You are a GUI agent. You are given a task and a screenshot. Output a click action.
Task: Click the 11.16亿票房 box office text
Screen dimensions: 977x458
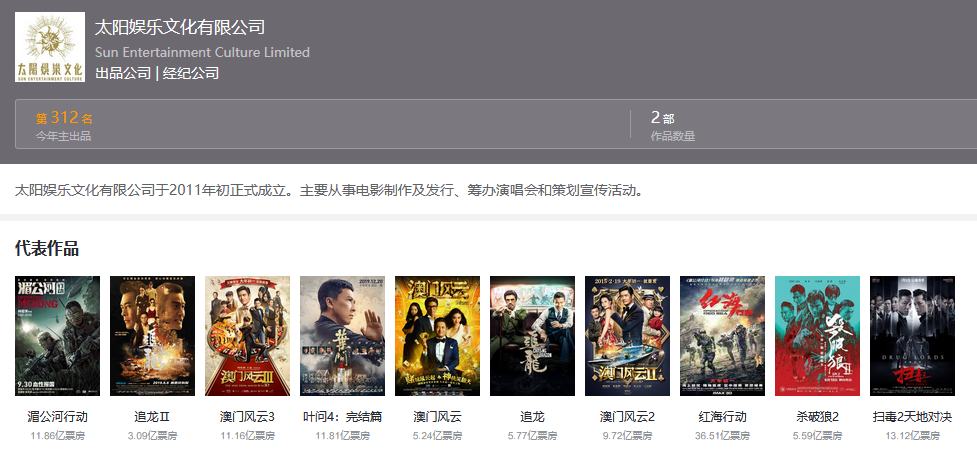coord(247,436)
